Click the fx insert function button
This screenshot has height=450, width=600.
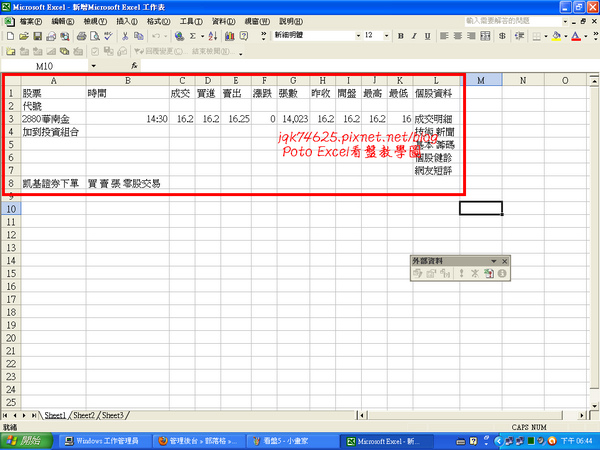134,66
